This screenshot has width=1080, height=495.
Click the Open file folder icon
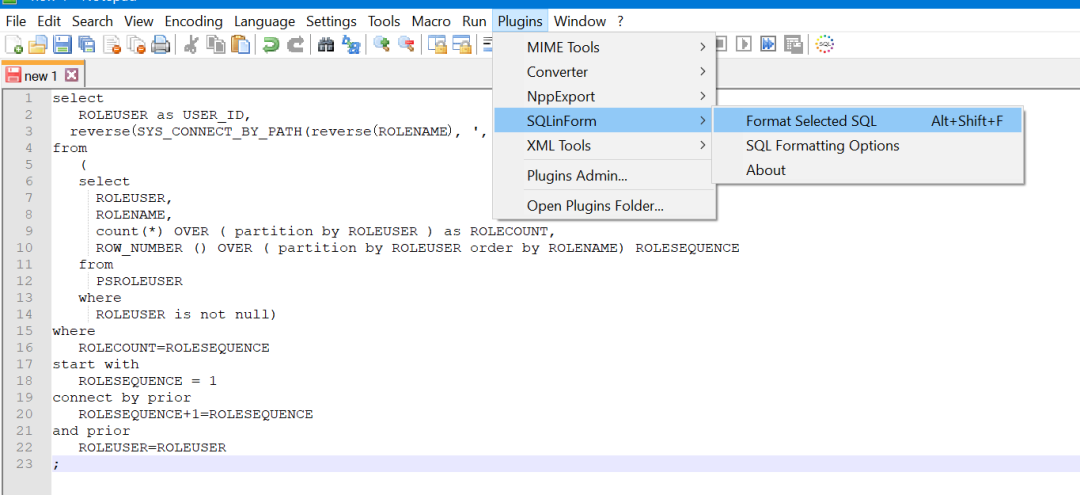coord(38,45)
